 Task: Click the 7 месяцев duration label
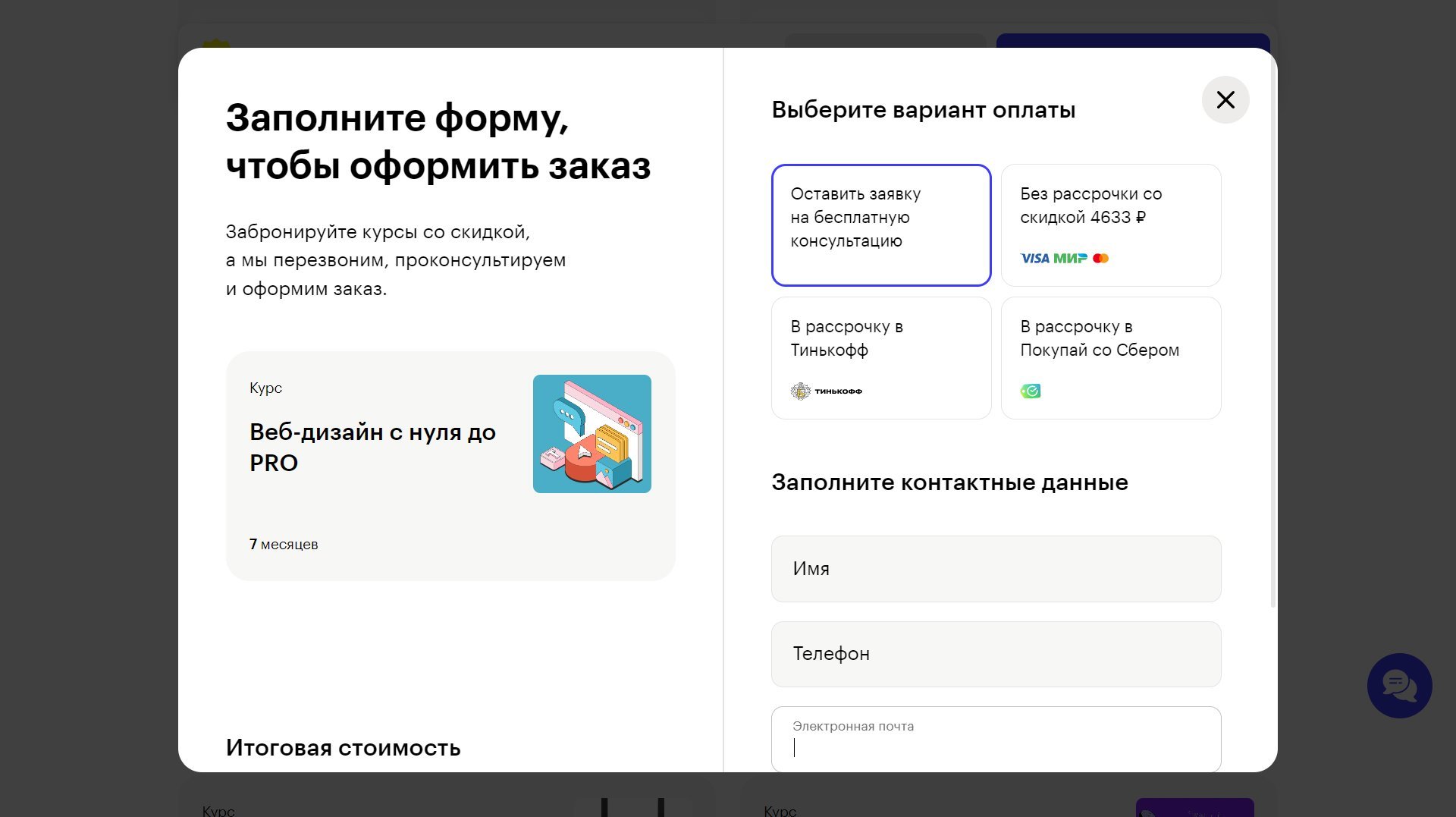[x=284, y=545]
